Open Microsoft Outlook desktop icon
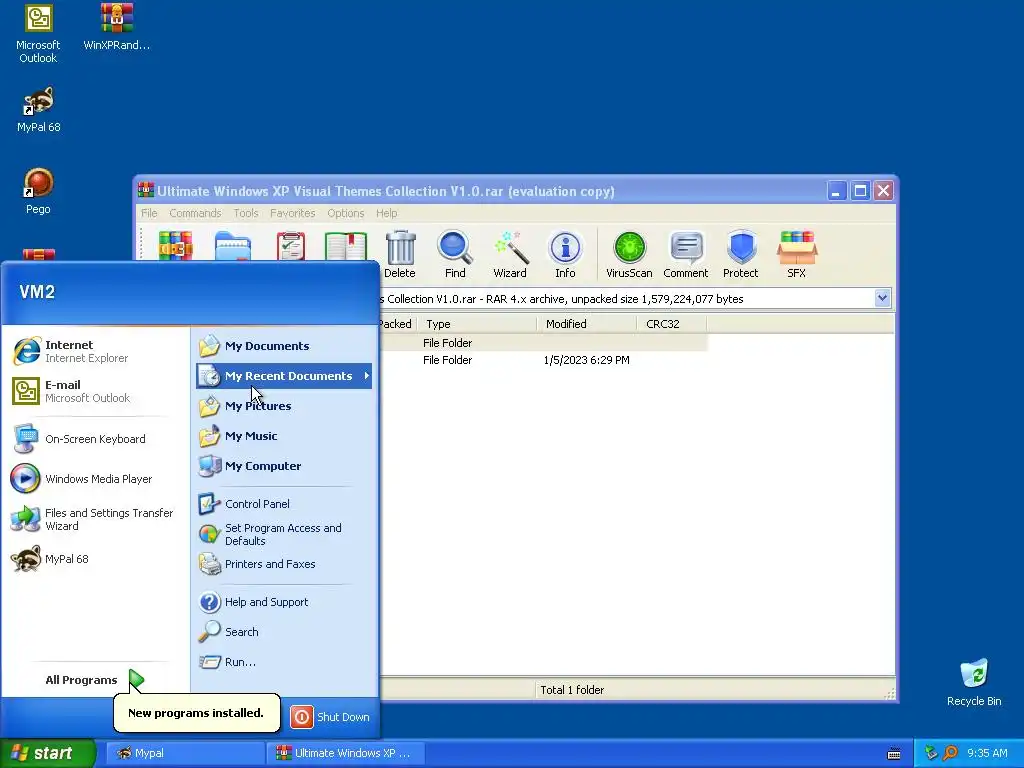 pyautogui.click(x=38, y=33)
